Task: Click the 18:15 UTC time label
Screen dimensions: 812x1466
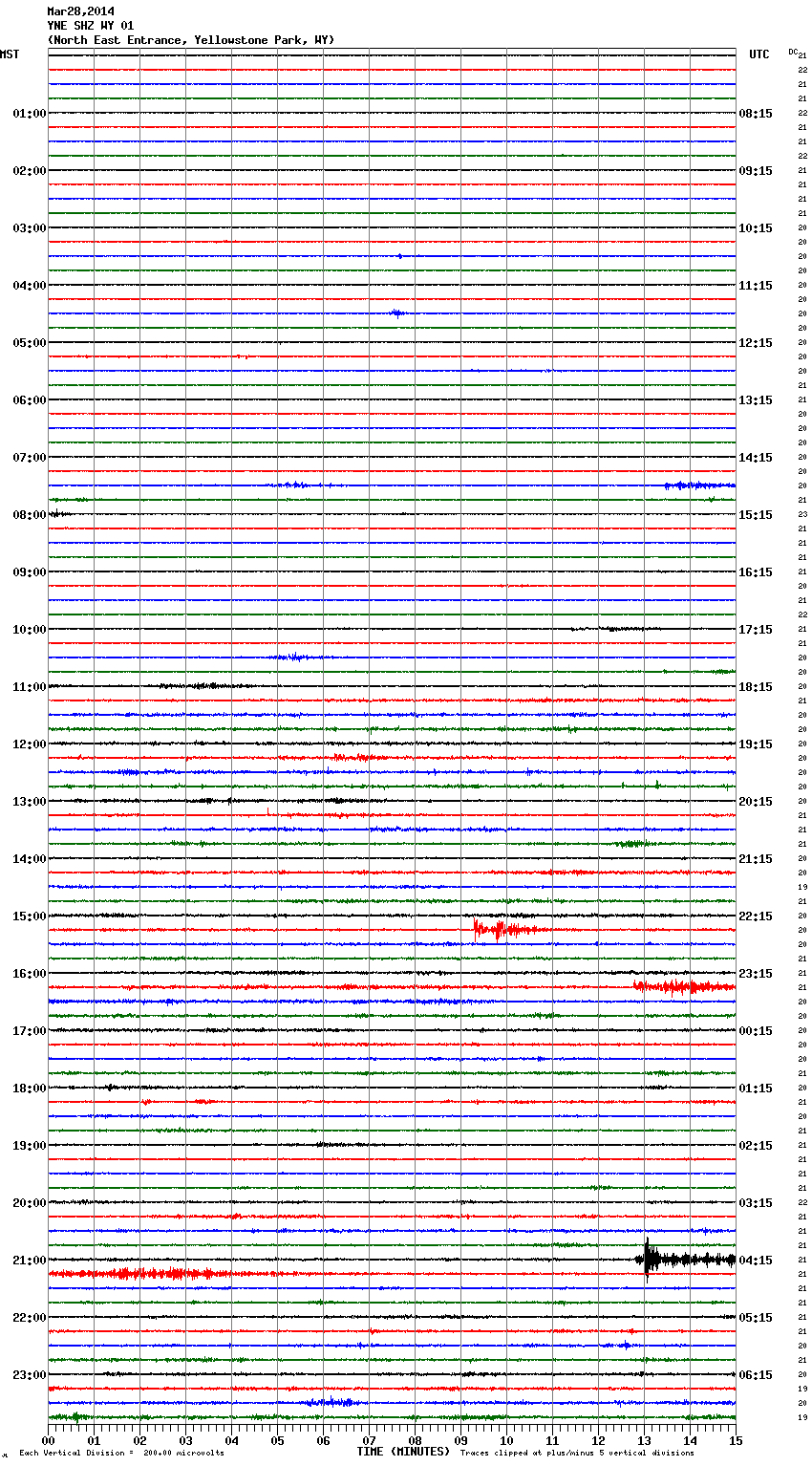Action: [x=756, y=687]
